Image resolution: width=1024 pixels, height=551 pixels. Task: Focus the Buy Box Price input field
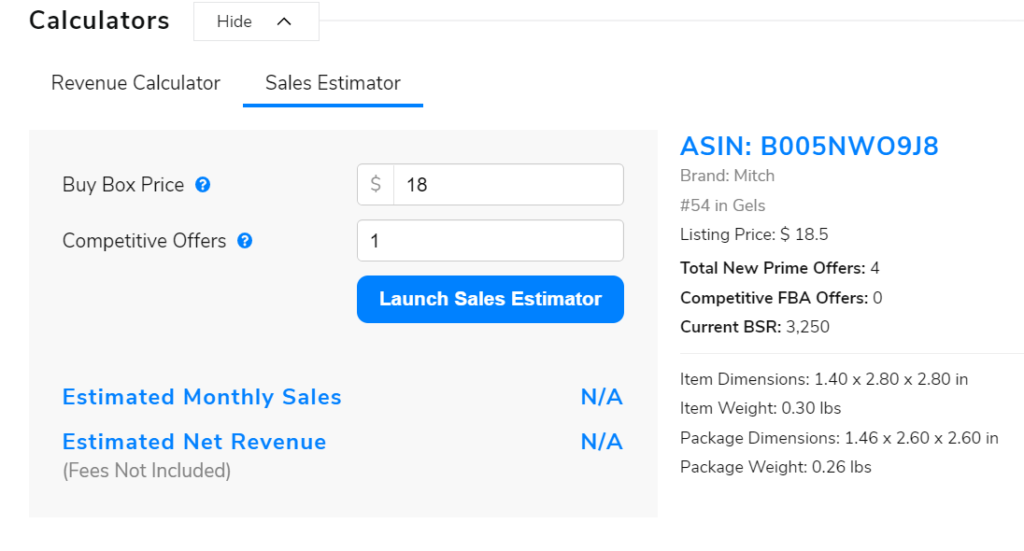pos(508,185)
